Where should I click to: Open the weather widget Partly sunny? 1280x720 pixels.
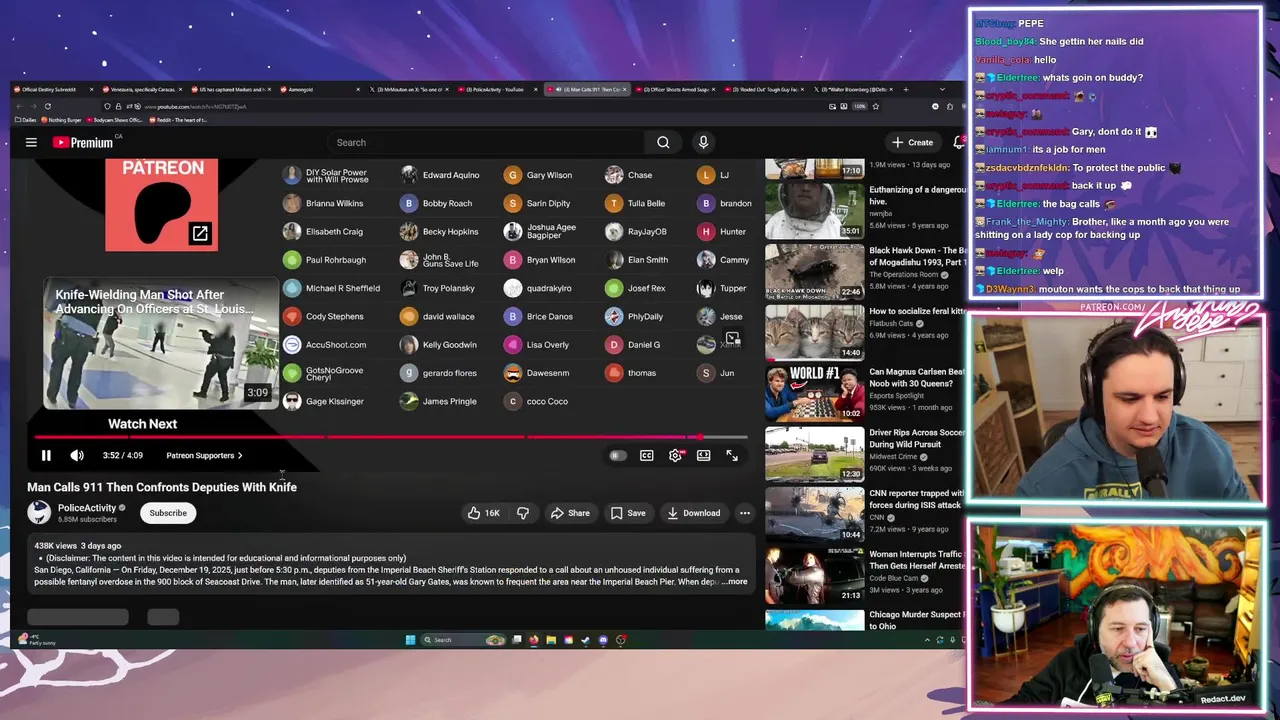coord(36,640)
